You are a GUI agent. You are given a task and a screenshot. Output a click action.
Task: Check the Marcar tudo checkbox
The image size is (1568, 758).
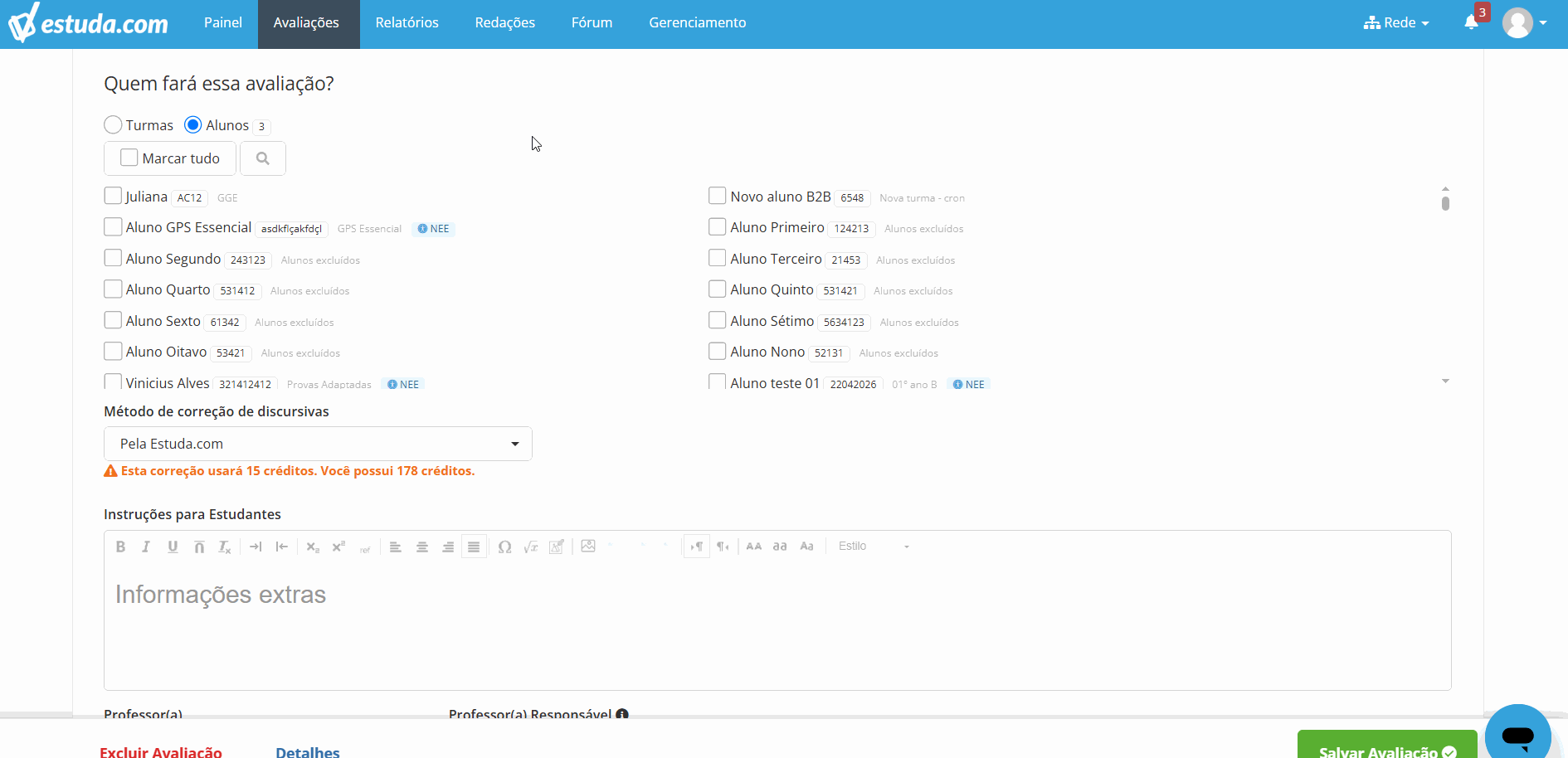tap(129, 158)
